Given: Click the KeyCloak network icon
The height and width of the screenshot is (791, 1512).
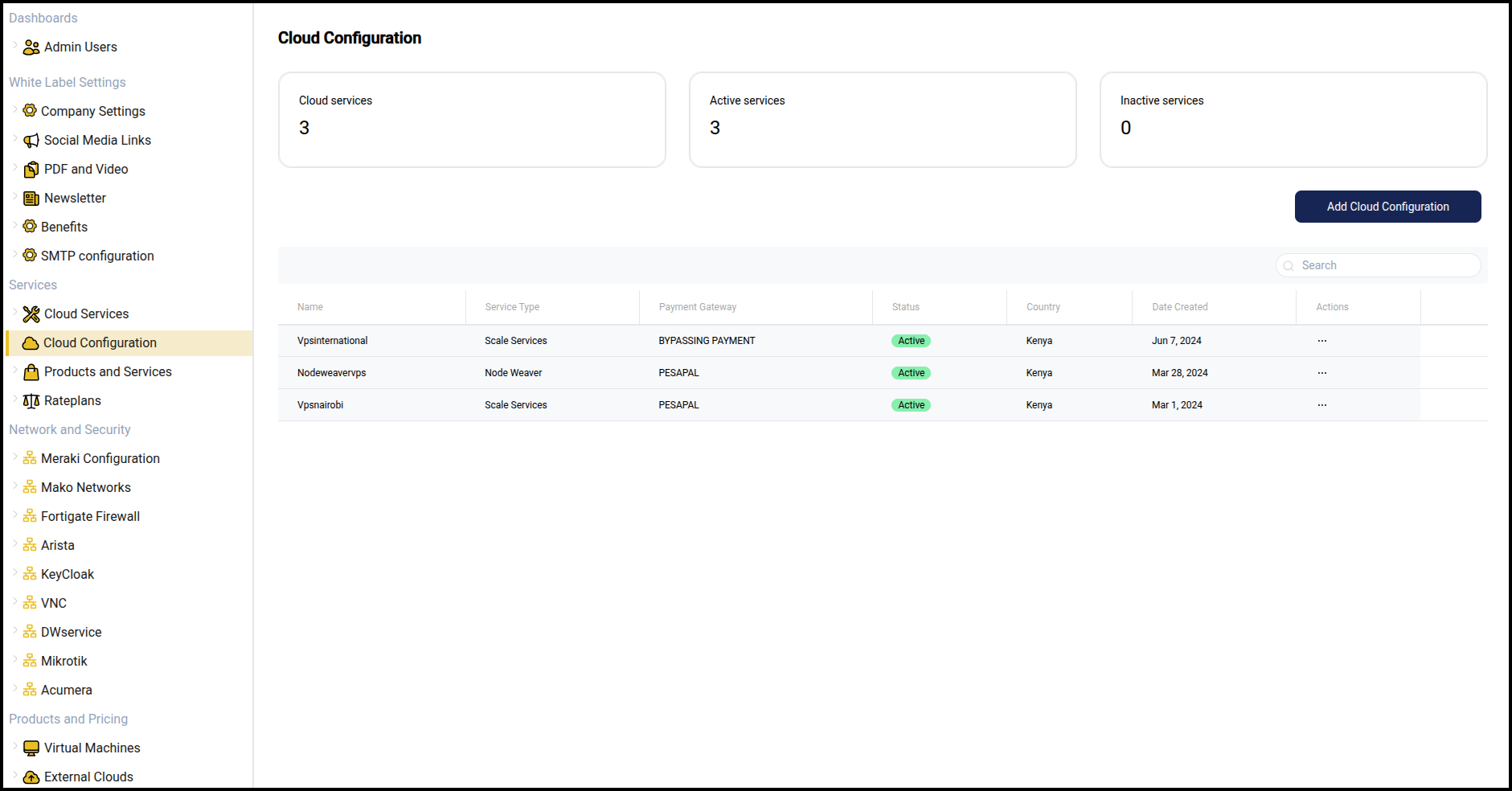Looking at the screenshot, I should point(30,574).
